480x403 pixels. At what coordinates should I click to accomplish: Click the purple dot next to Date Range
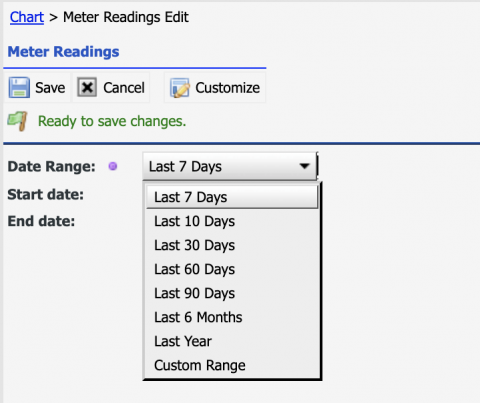(113, 166)
